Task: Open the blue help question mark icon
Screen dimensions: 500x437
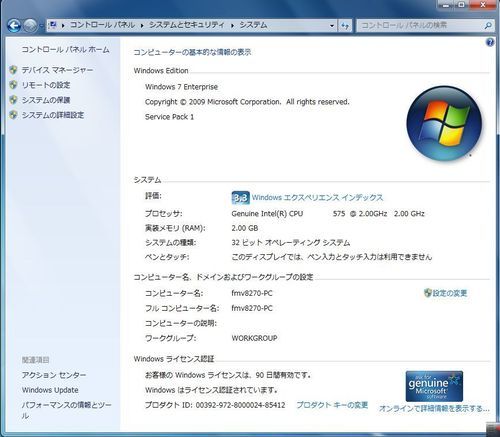Action: click(x=490, y=42)
